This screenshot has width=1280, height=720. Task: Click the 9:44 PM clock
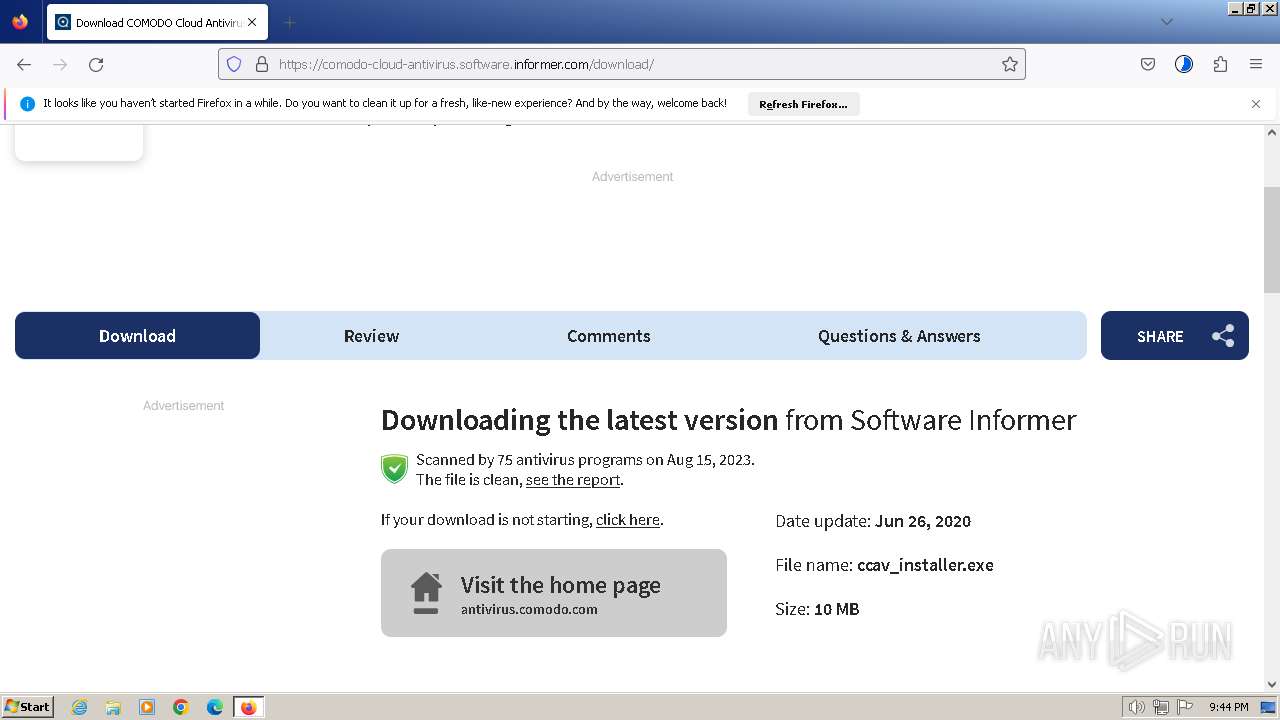point(1229,707)
